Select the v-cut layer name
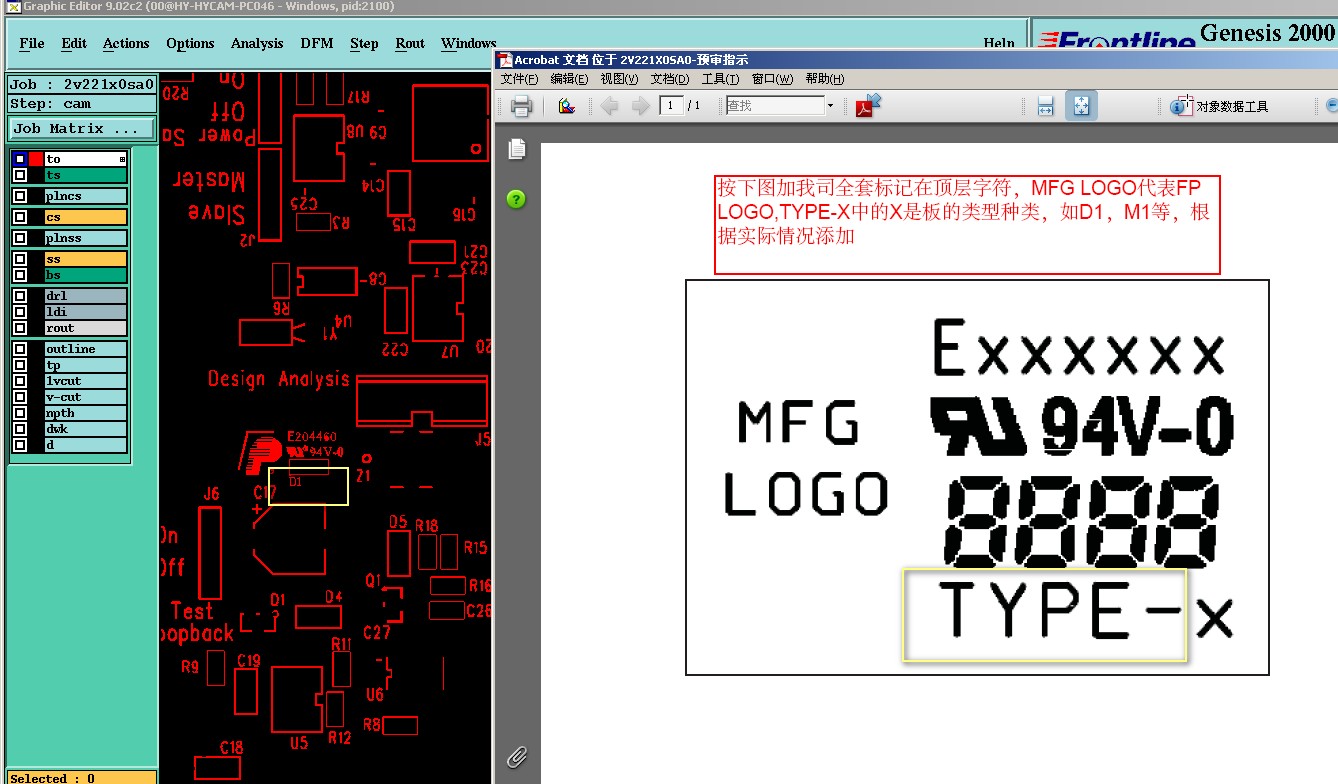Image resolution: width=1338 pixels, height=784 pixels. point(86,397)
